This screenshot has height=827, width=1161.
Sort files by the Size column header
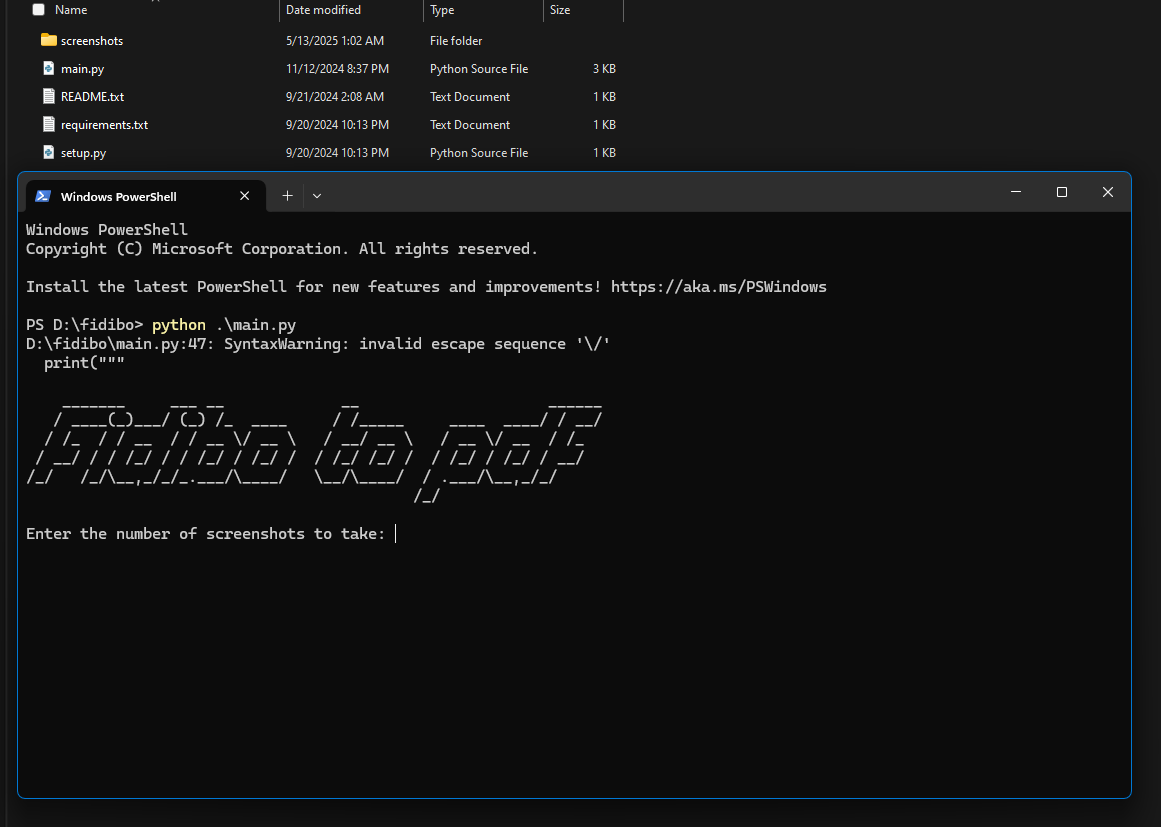click(x=558, y=9)
